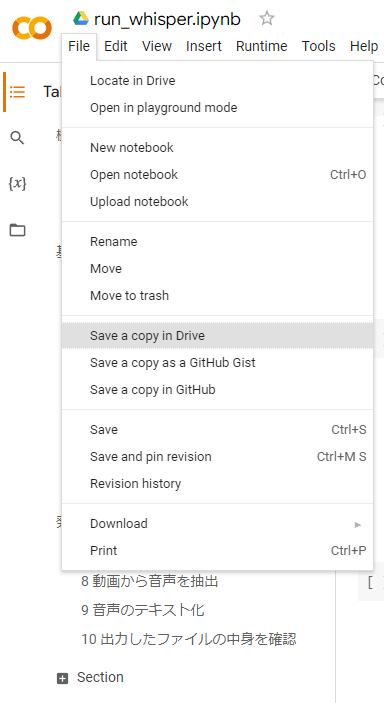Select Upload notebook entry
Viewport: 384px width, 703px height.
[x=218, y=201]
